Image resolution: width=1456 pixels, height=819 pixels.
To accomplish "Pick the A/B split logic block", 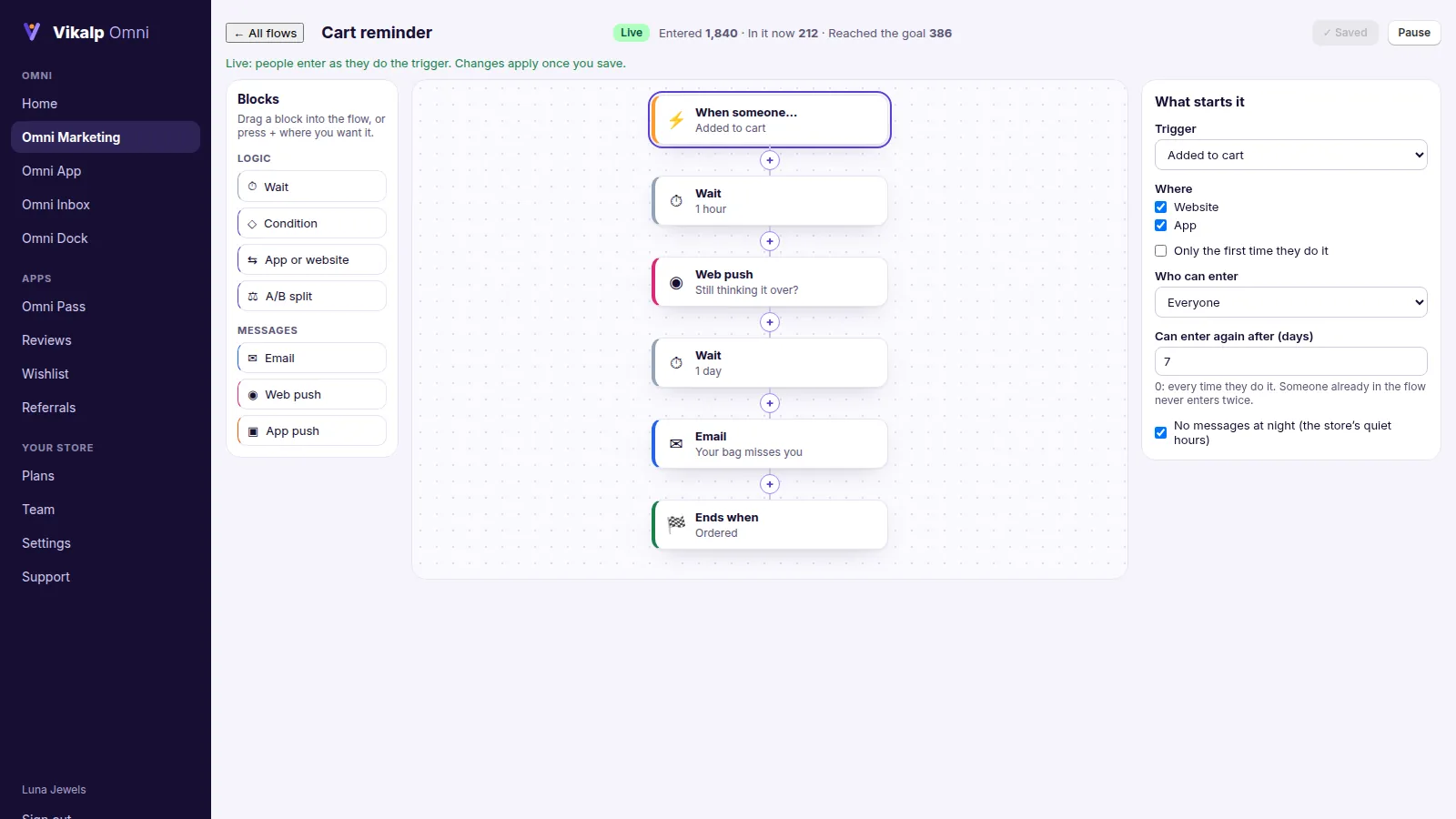I will (312, 296).
